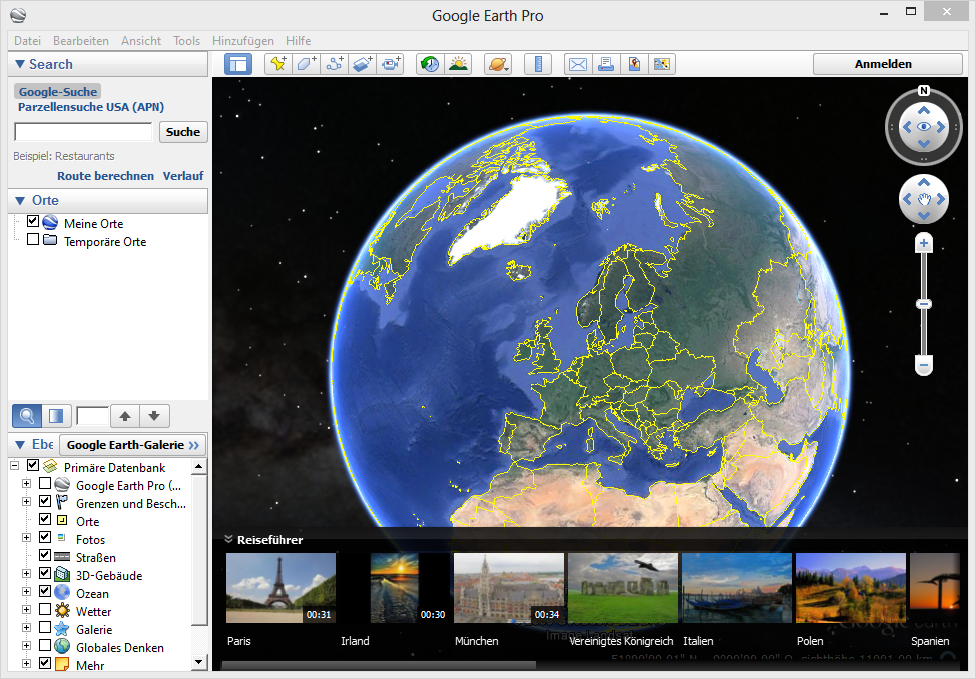976x679 pixels.
Task: Reset compass by clicking the N marker
Action: [924, 91]
